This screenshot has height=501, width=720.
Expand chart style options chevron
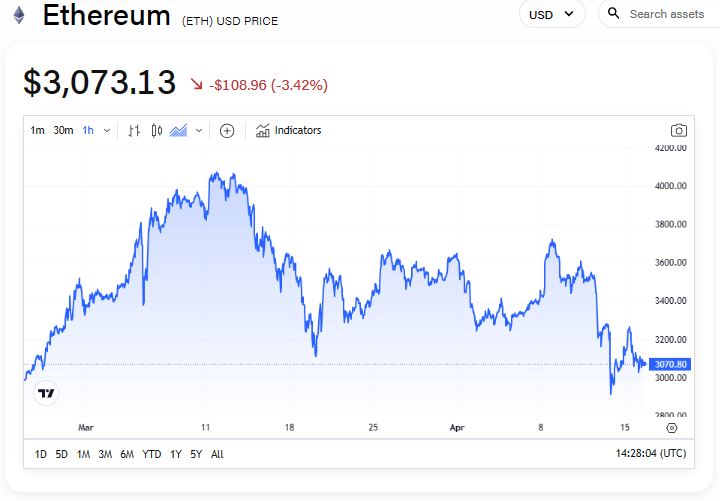point(199,130)
